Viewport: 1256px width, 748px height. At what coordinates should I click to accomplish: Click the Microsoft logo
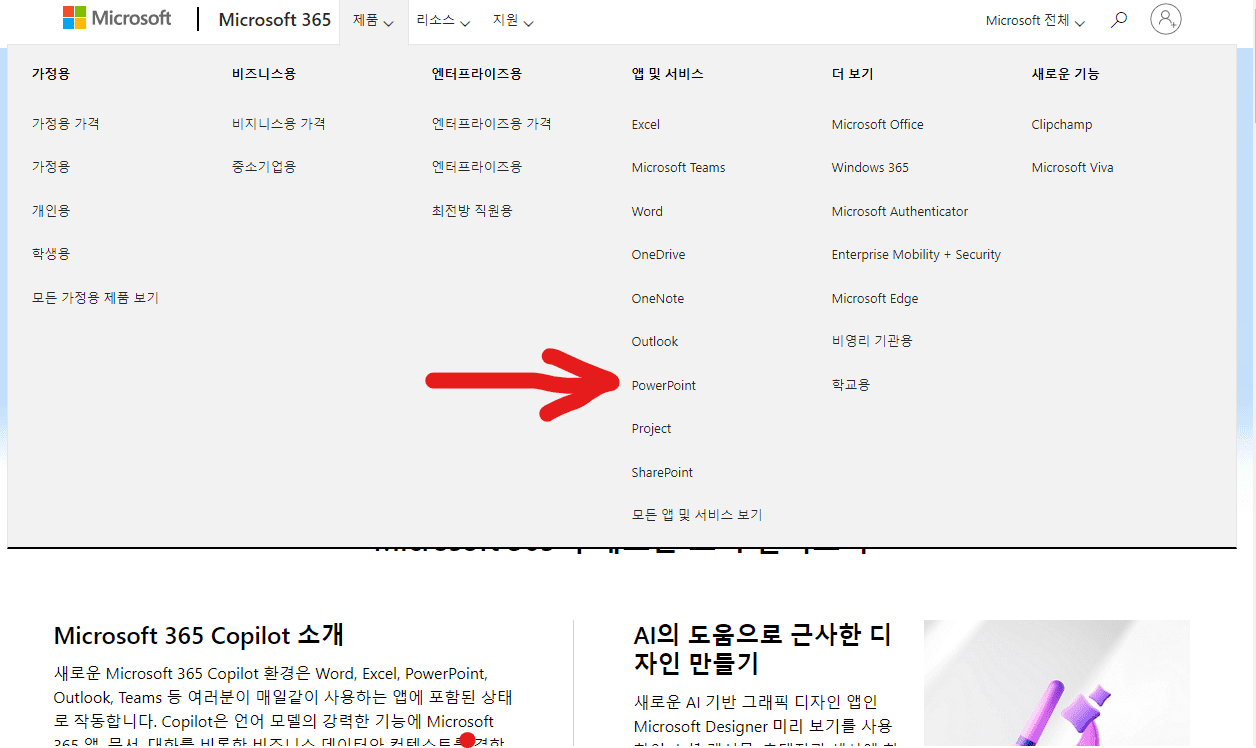(117, 17)
